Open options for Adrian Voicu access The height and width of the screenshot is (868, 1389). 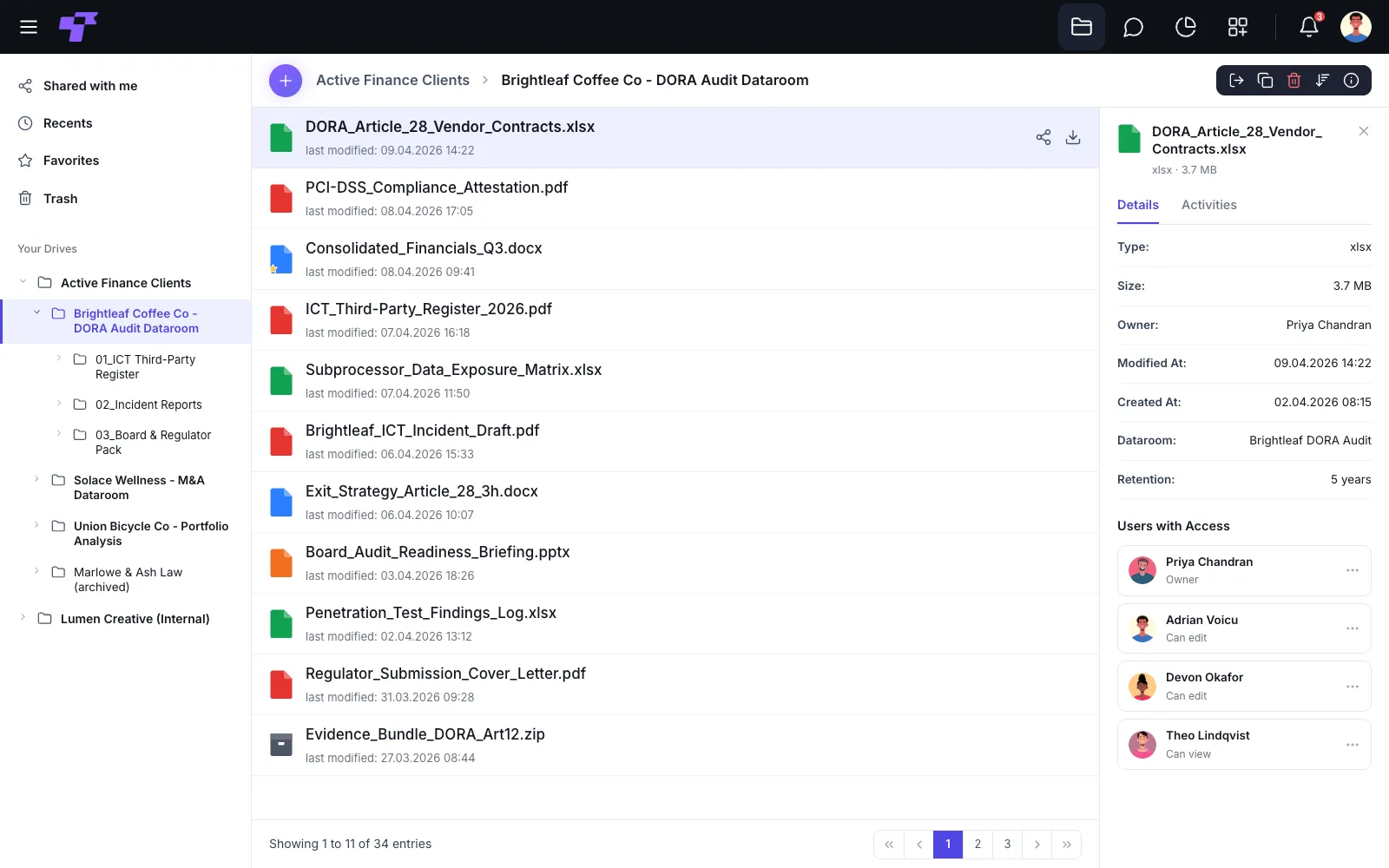coord(1353,628)
